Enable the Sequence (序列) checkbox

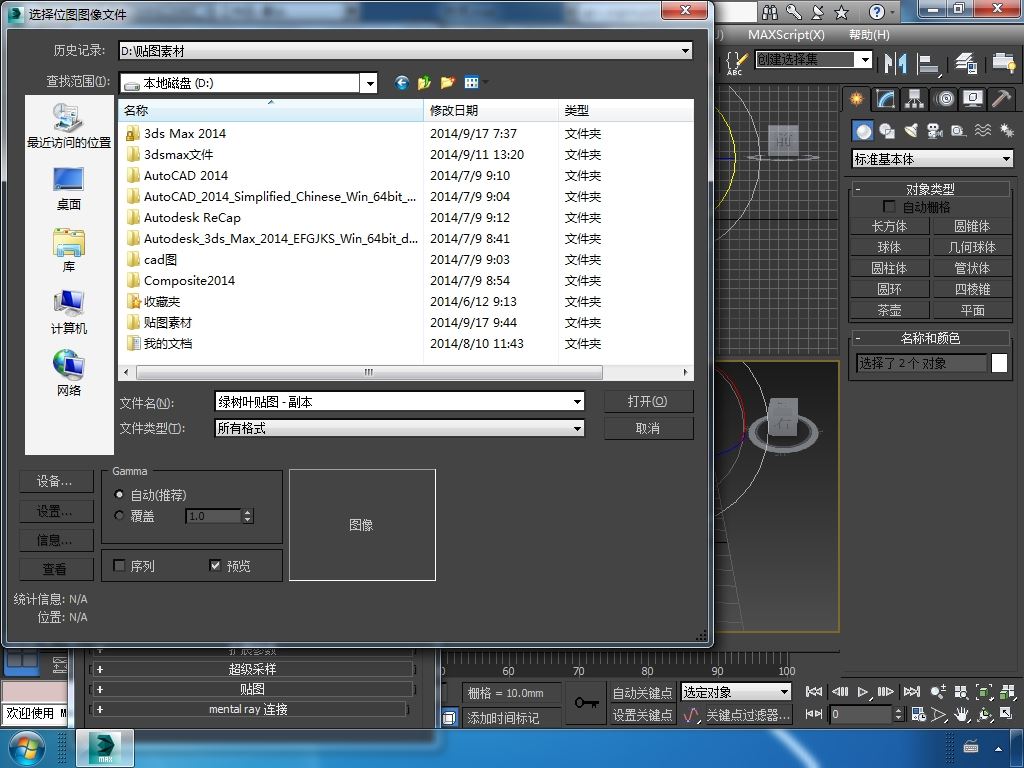point(119,566)
